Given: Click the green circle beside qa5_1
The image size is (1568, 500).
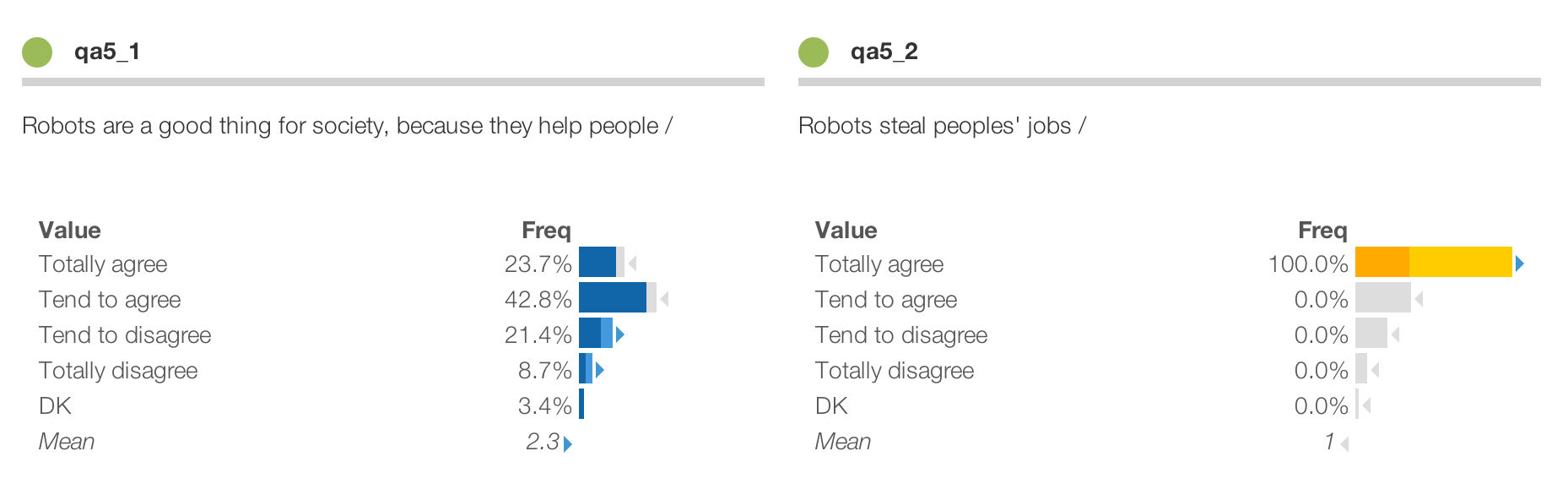Looking at the screenshot, I should coord(37,52).
